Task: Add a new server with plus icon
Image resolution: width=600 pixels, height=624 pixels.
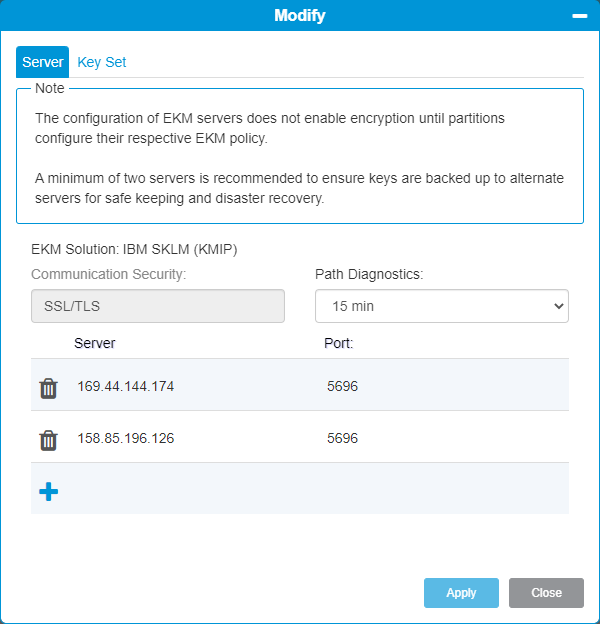Action: pyautogui.click(x=49, y=491)
